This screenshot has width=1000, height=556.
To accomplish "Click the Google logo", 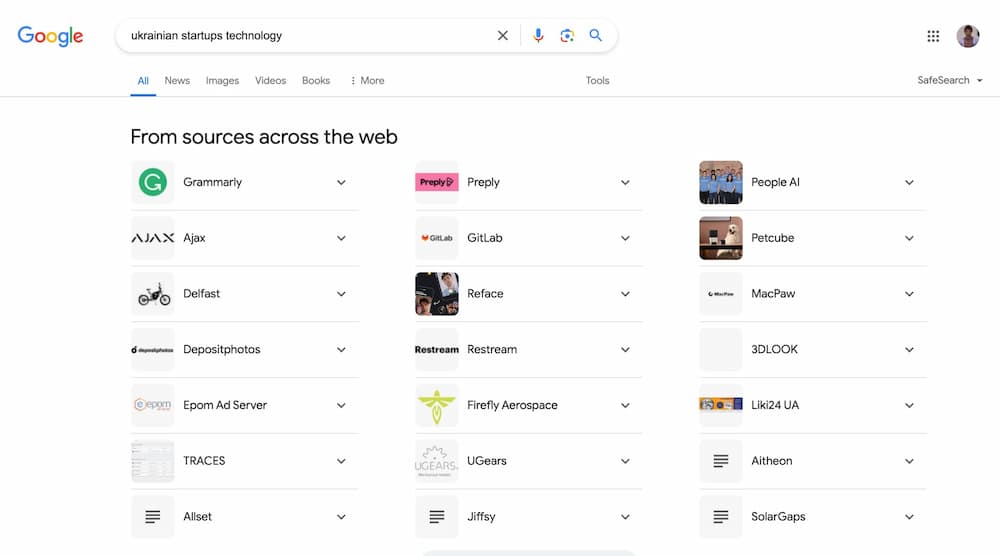I will [x=50, y=36].
